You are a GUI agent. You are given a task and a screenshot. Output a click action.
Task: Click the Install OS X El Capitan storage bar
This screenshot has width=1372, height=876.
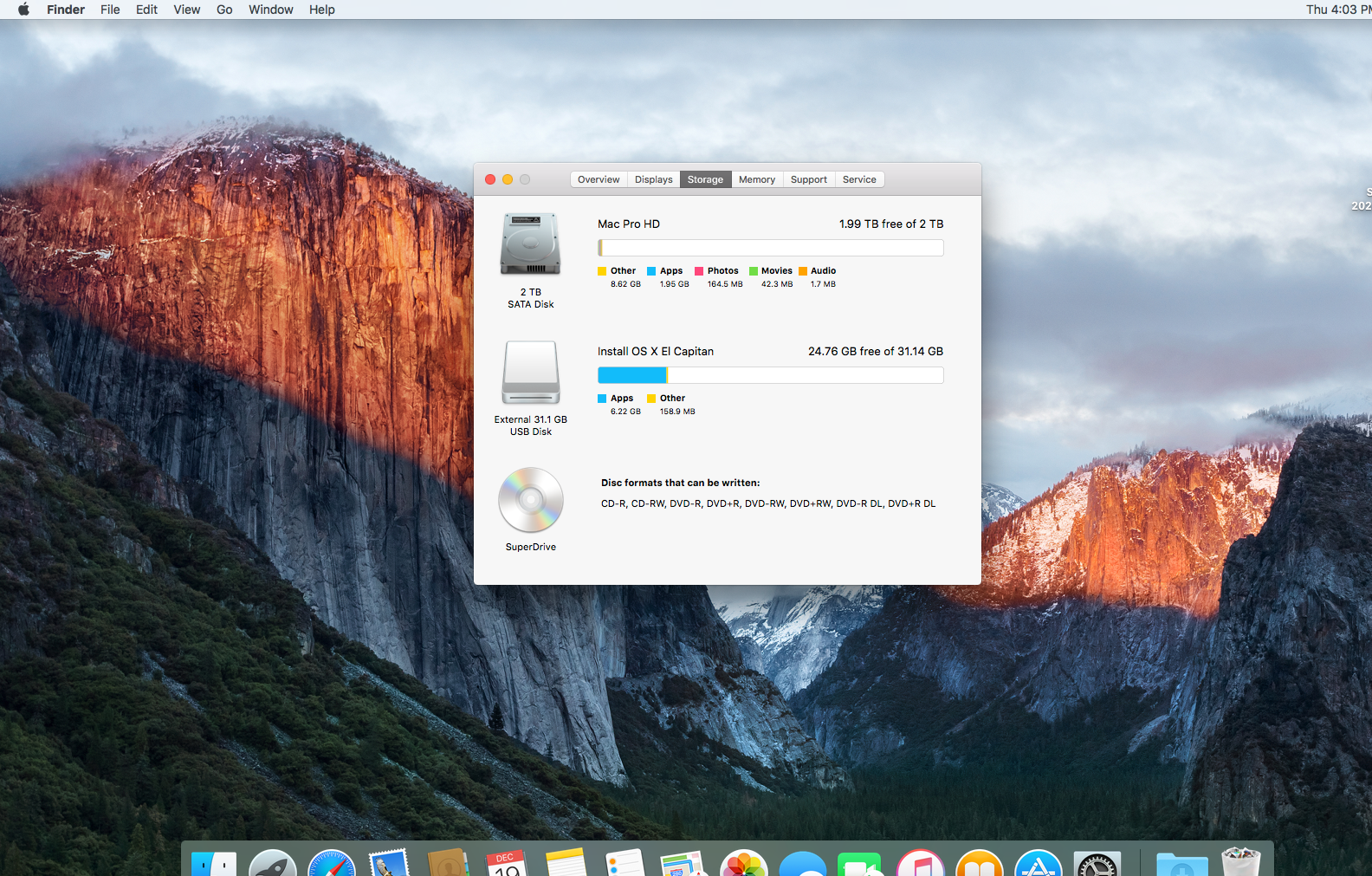[x=770, y=375]
